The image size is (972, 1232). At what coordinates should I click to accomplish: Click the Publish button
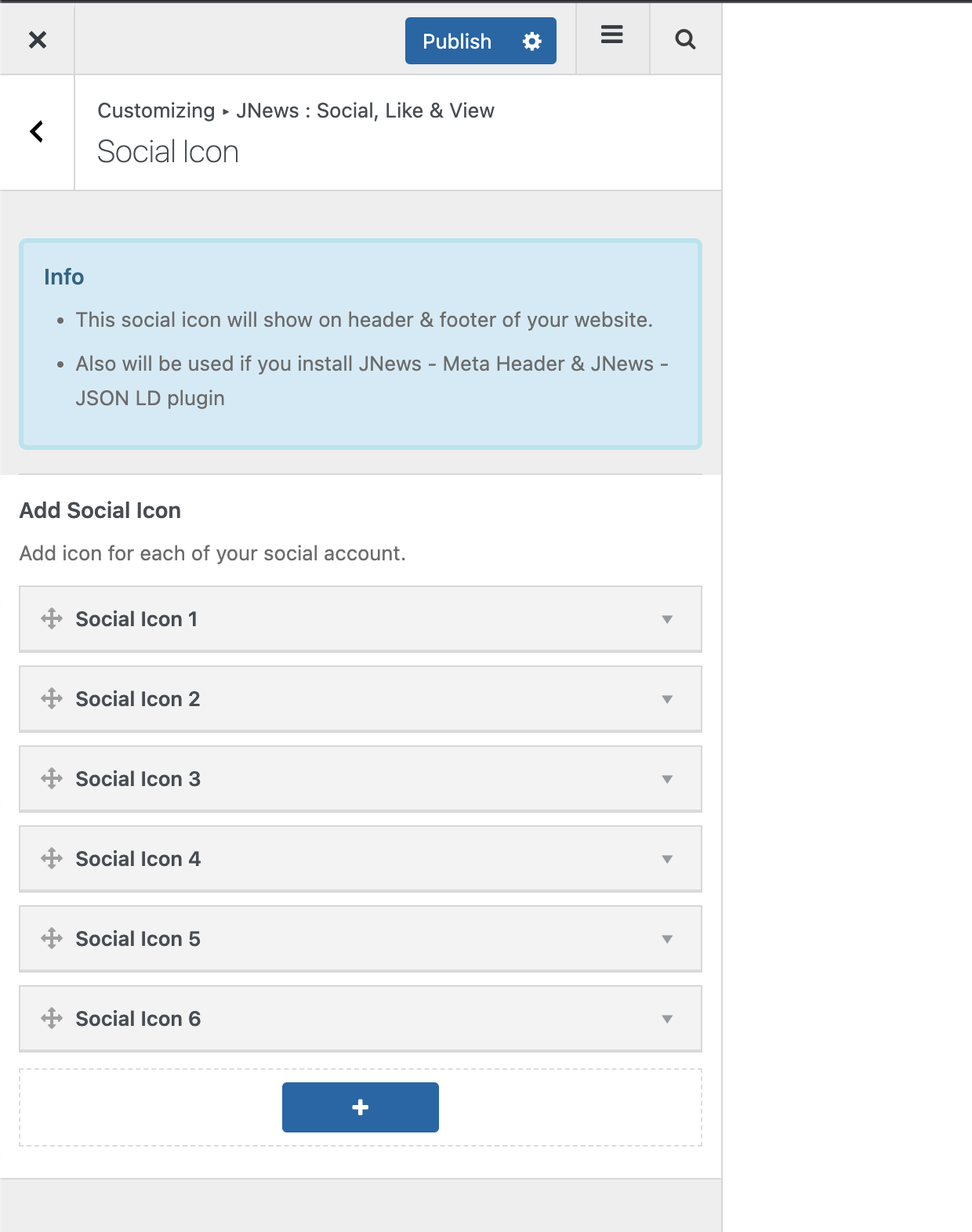tap(457, 41)
